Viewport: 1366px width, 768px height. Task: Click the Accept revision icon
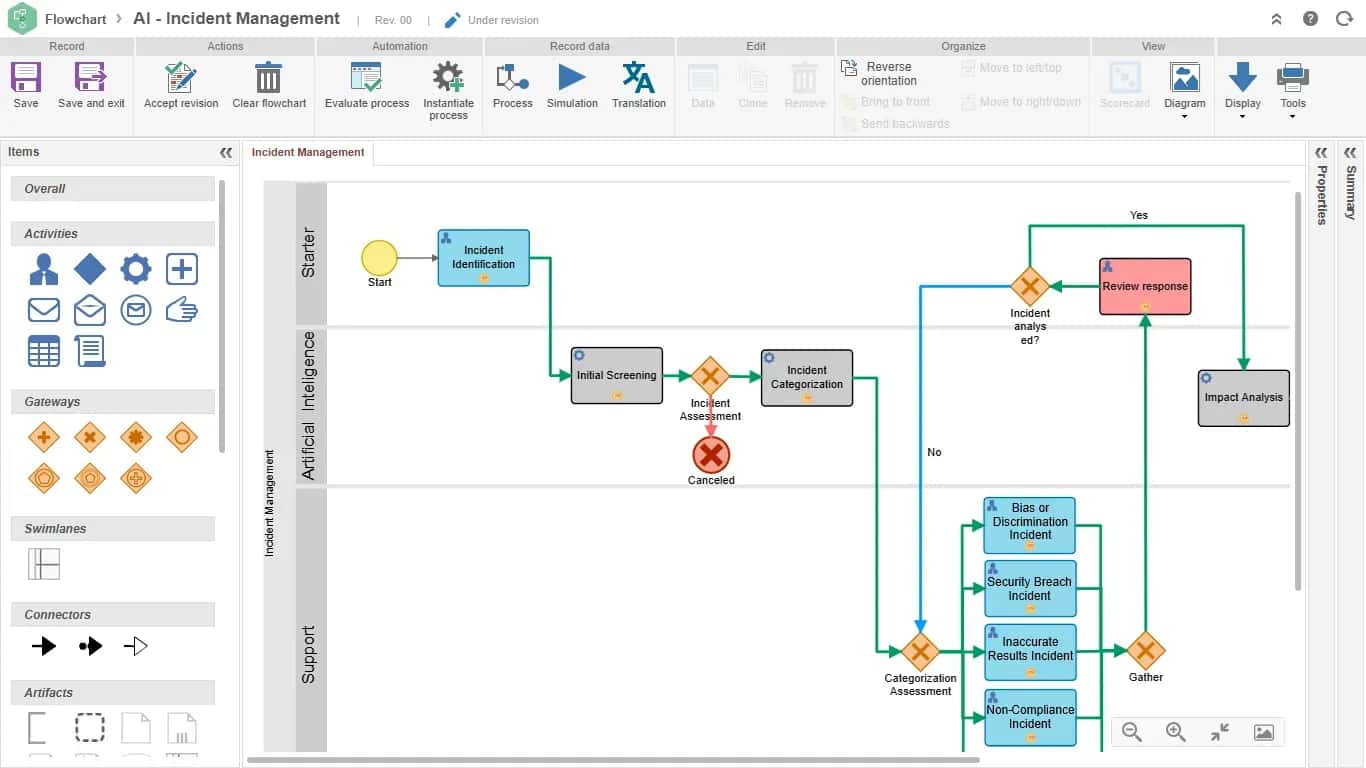click(x=181, y=78)
